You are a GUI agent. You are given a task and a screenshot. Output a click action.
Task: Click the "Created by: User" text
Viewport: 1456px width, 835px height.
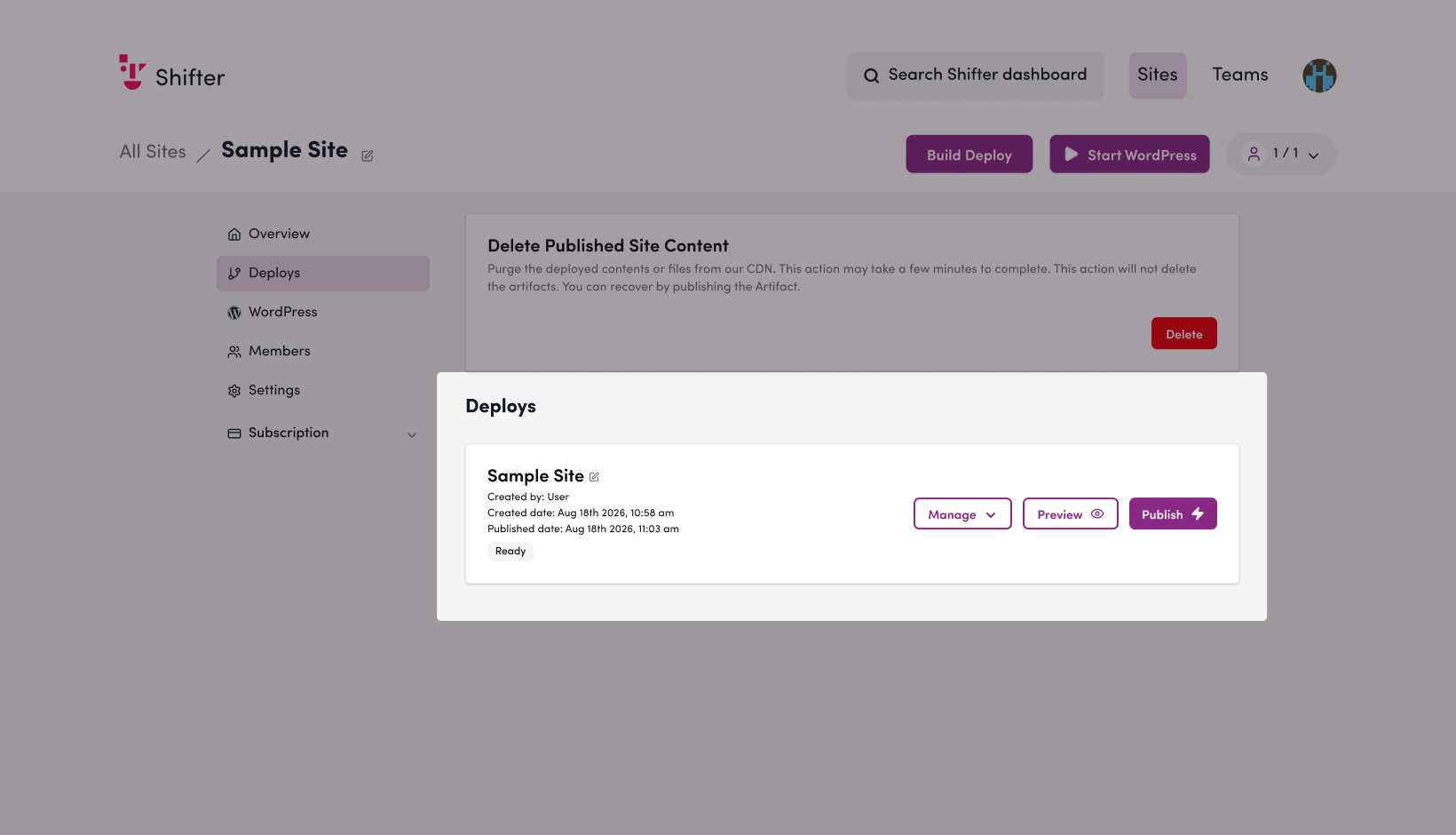tap(528, 497)
